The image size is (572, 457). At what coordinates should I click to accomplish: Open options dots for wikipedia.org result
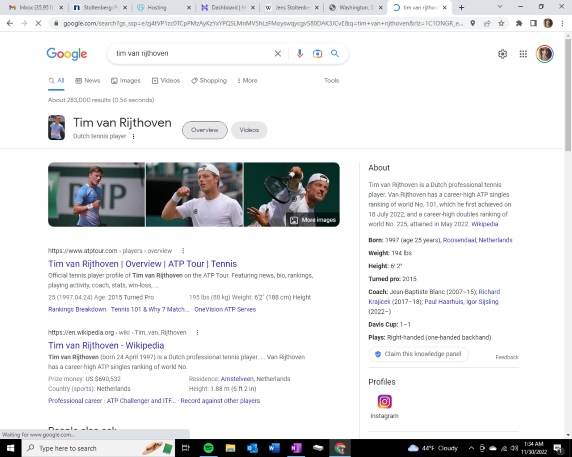197,333
